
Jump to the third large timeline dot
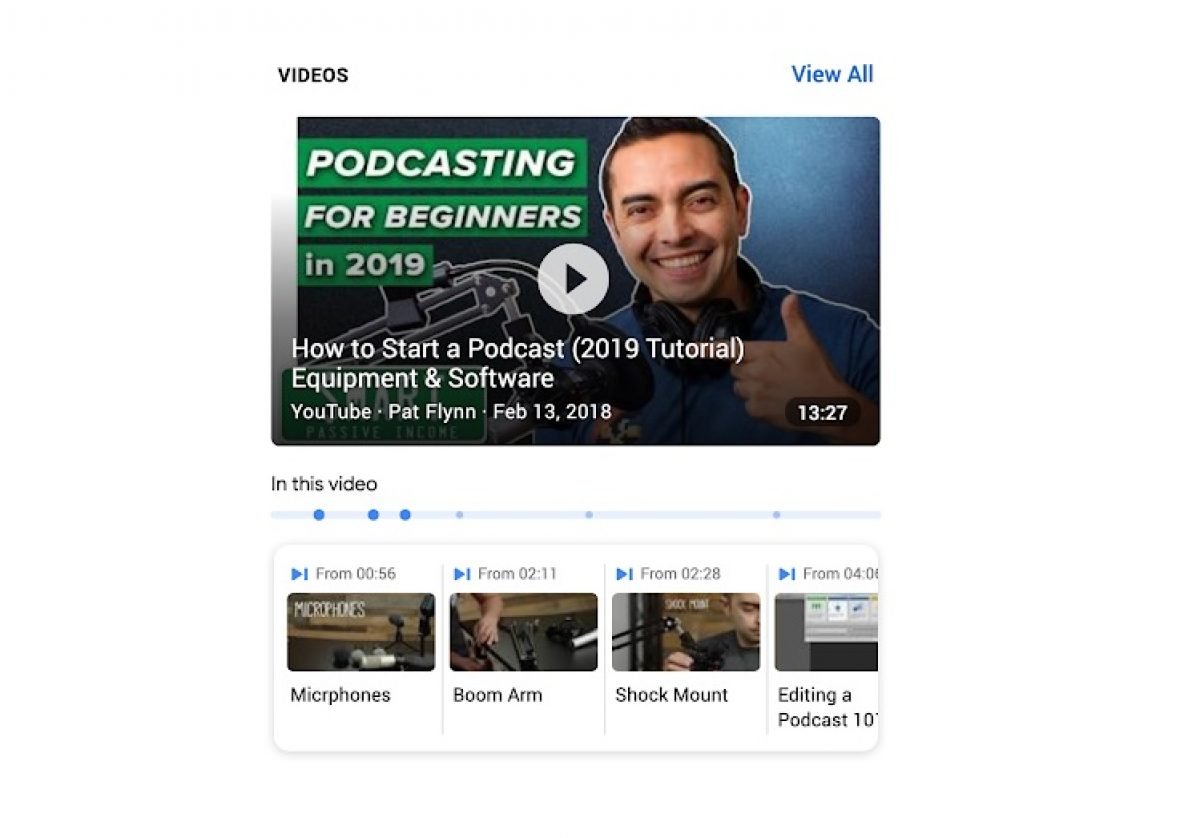point(405,515)
